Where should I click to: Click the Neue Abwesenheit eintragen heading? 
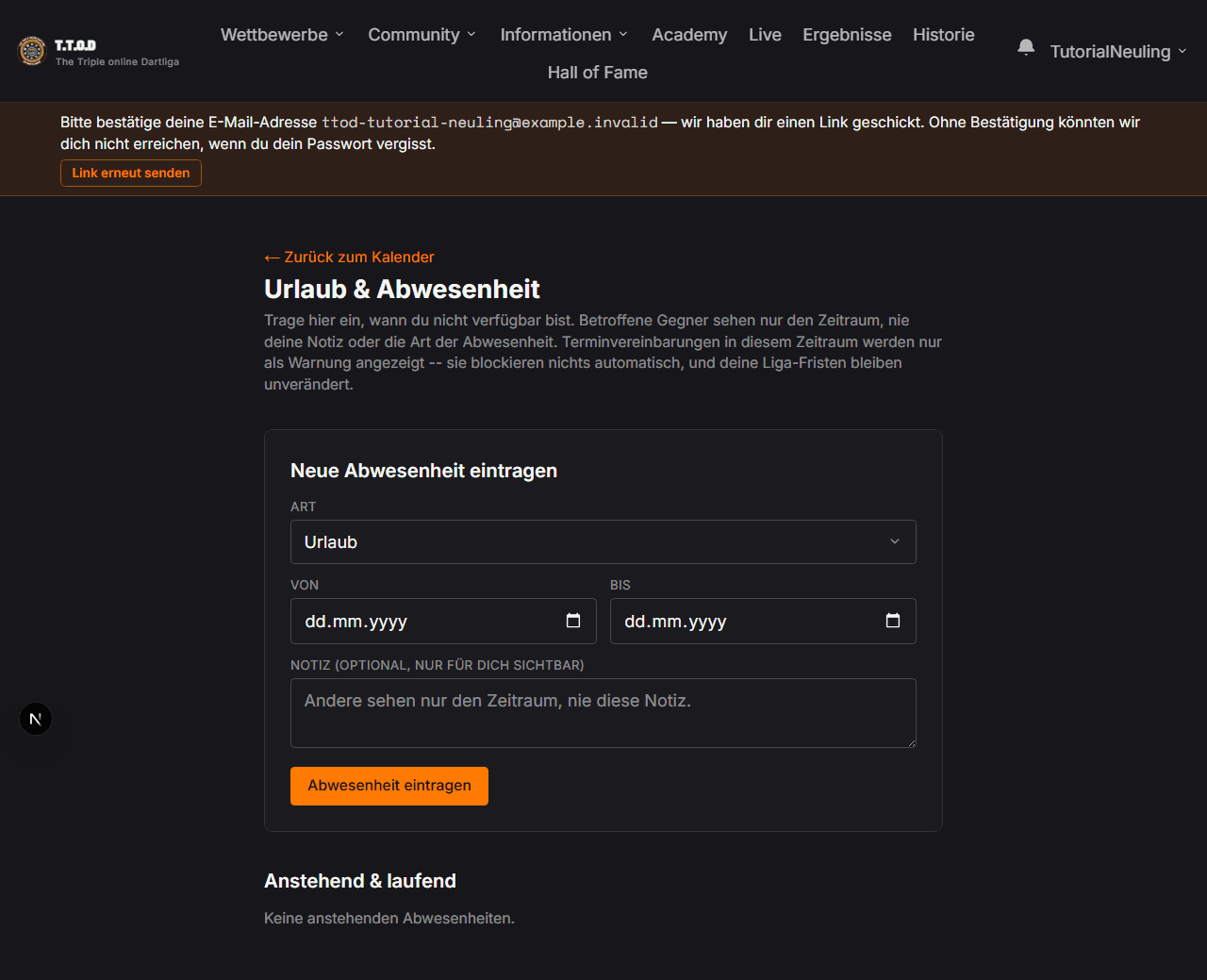point(423,471)
